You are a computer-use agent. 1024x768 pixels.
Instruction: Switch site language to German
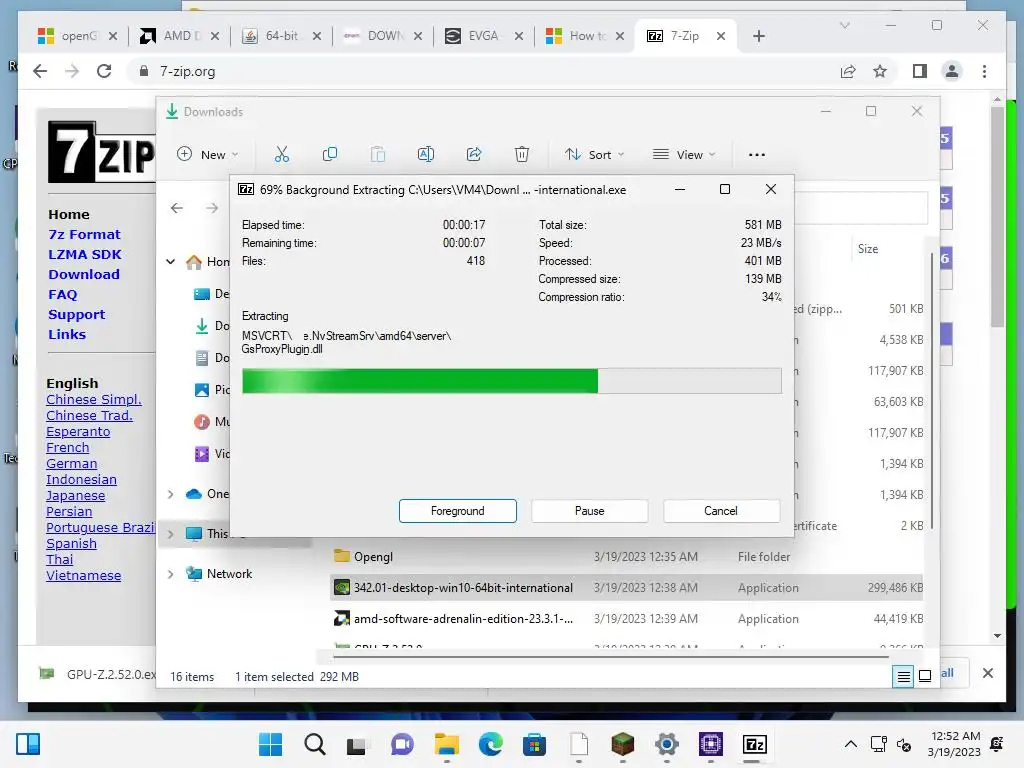click(71, 464)
